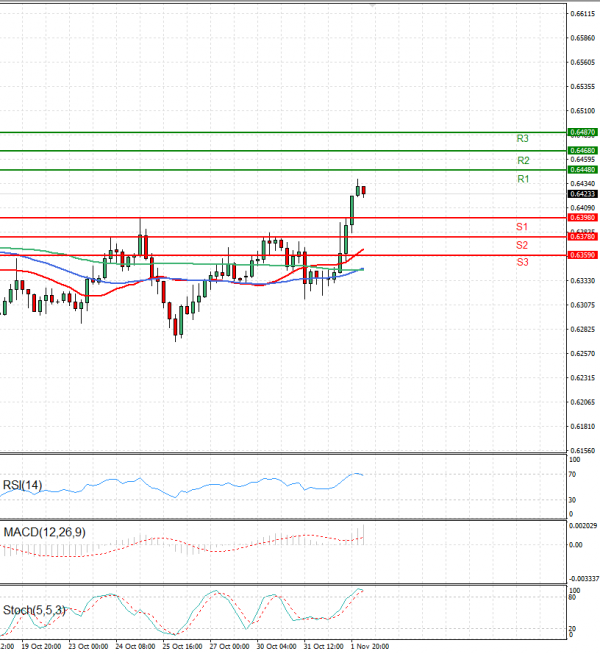Select the S3 label on the chart

click(522, 262)
